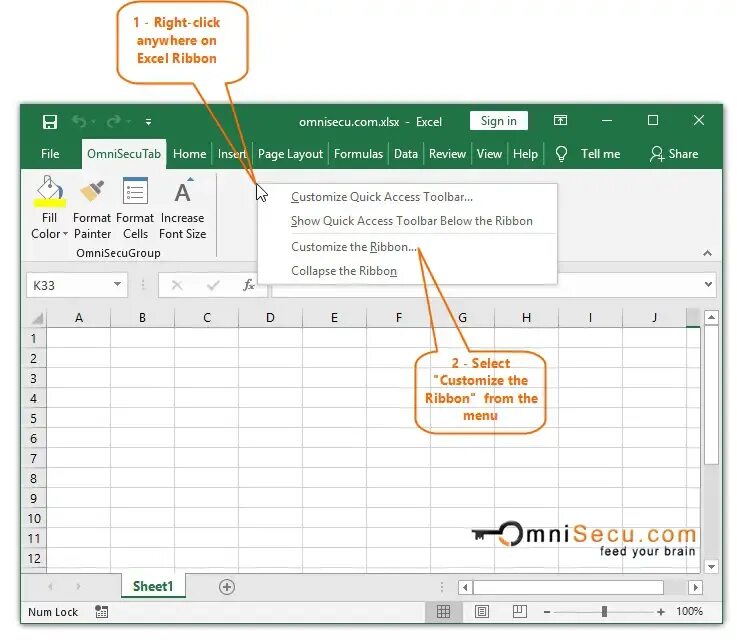Open the Undo history dropdown arrow
Screen dimensions: 737x640
pos(93,122)
